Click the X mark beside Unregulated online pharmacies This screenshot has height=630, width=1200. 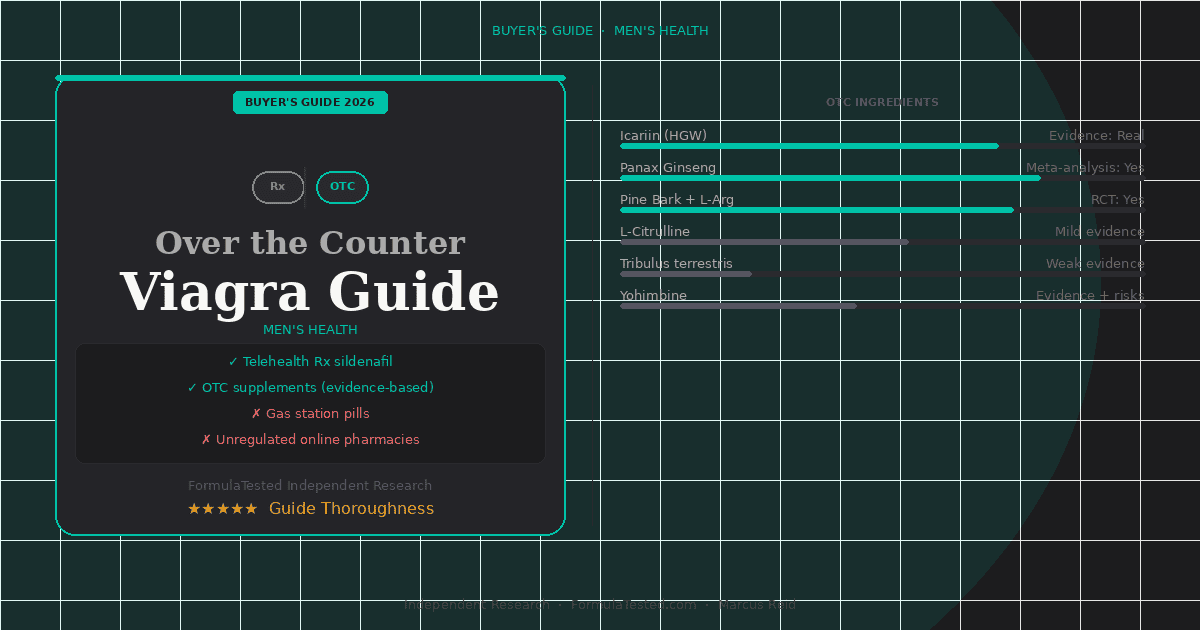[206, 440]
